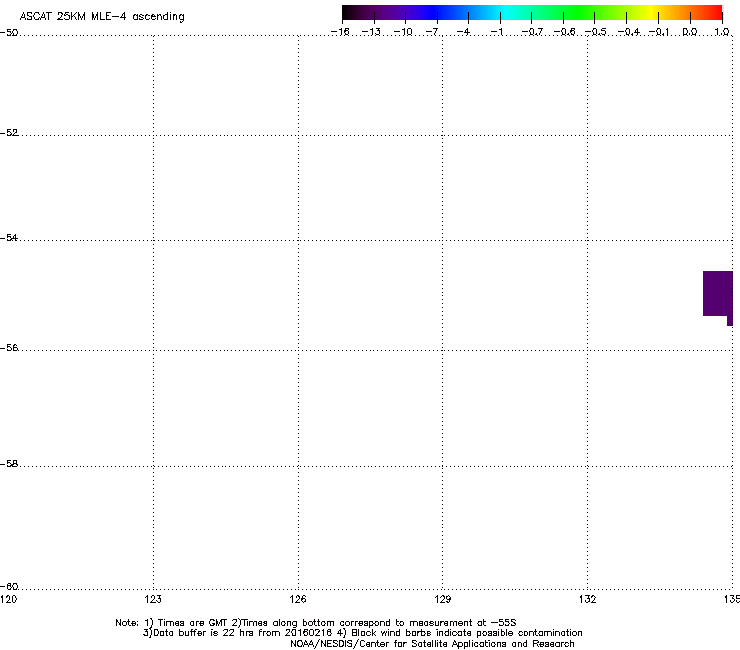Click the longitude label '129'

coord(443,599)
